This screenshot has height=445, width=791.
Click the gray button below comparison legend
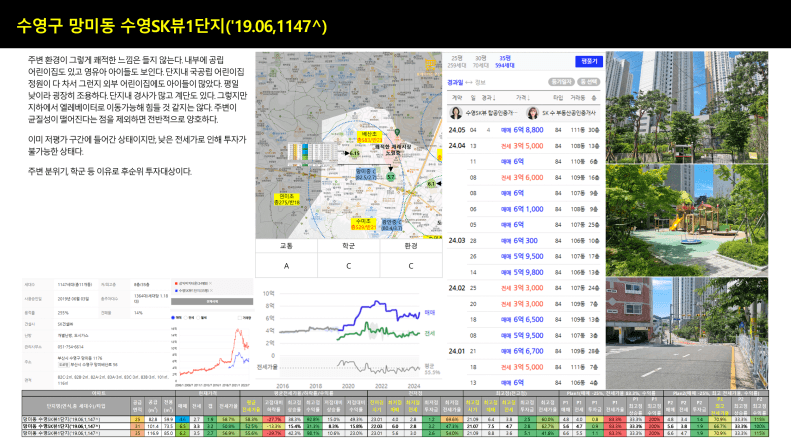212,301
